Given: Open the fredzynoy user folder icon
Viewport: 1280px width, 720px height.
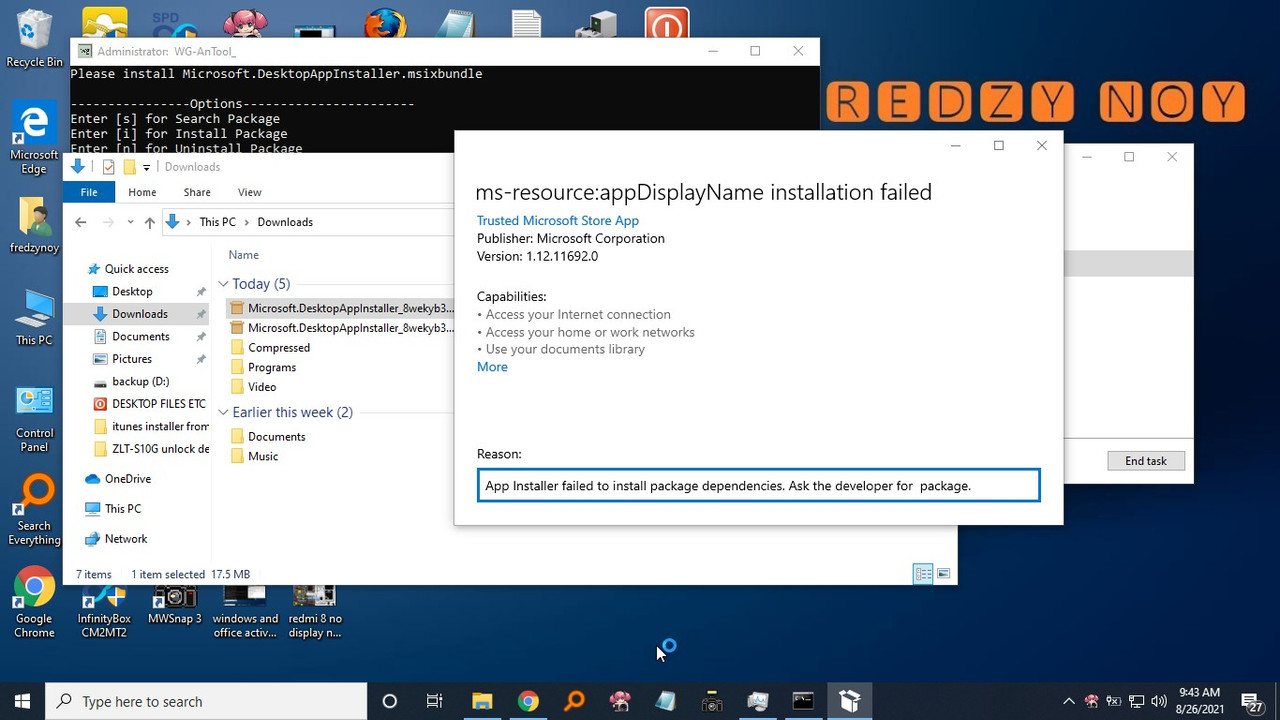Looking at the screenshot, I should click(x=34, y=224).
